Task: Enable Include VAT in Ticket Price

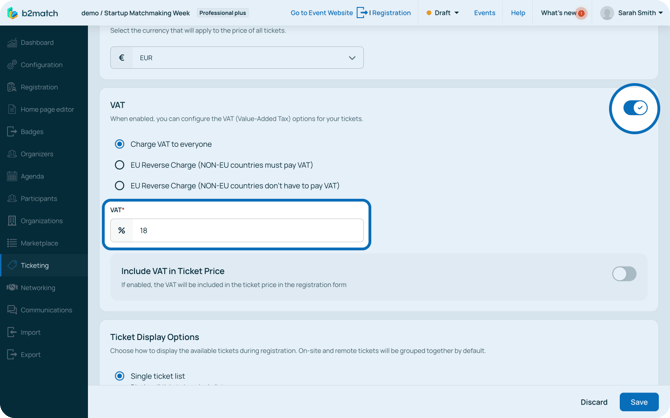Action: [x=623, y=274]
